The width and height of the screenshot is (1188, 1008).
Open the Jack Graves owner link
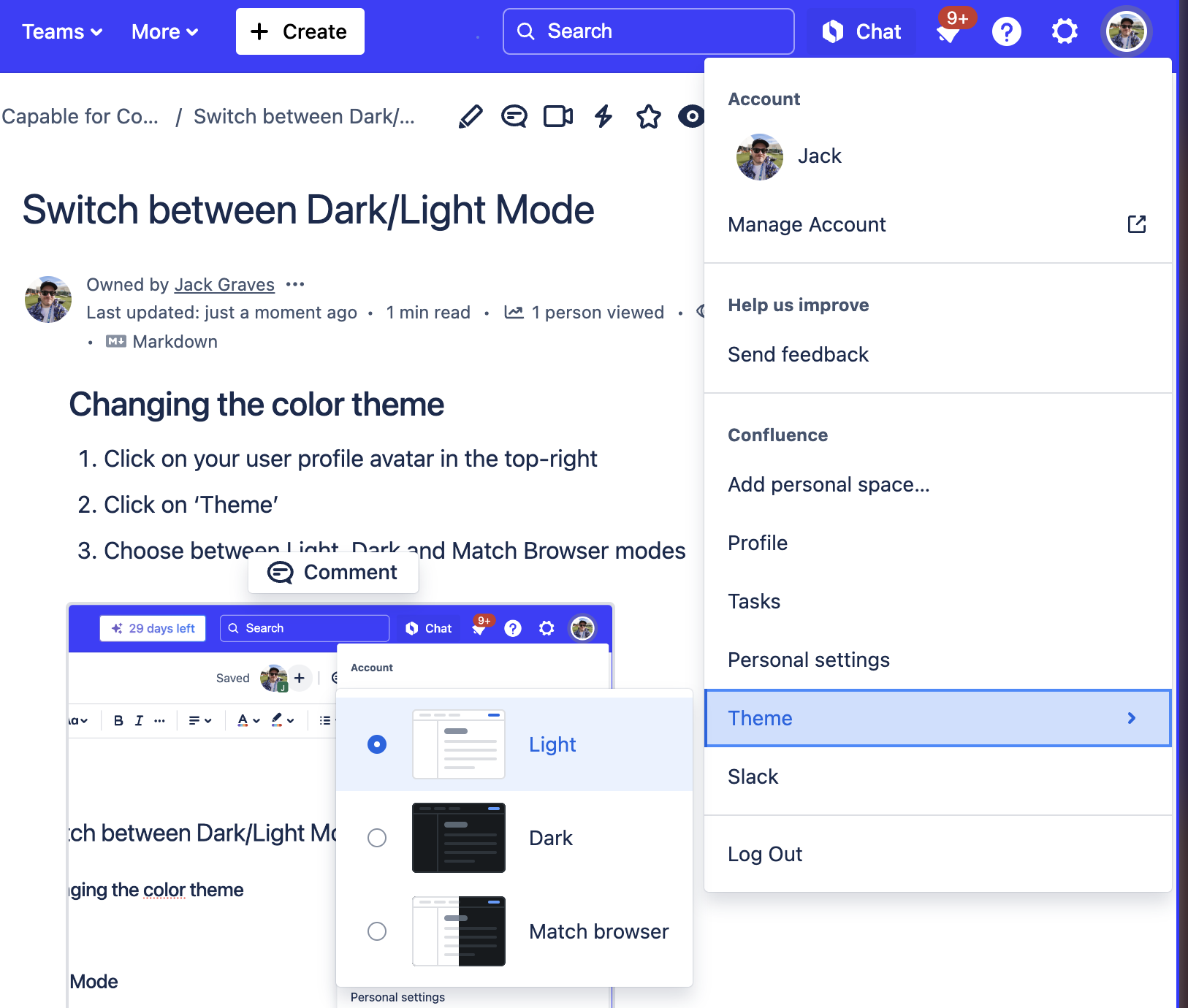224,285
